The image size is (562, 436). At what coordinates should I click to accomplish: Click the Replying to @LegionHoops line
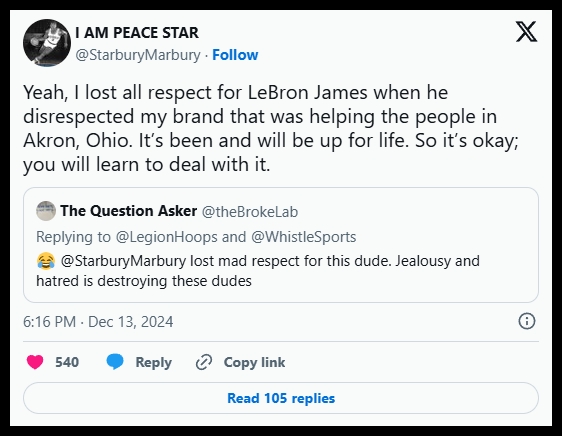(196, 237)
